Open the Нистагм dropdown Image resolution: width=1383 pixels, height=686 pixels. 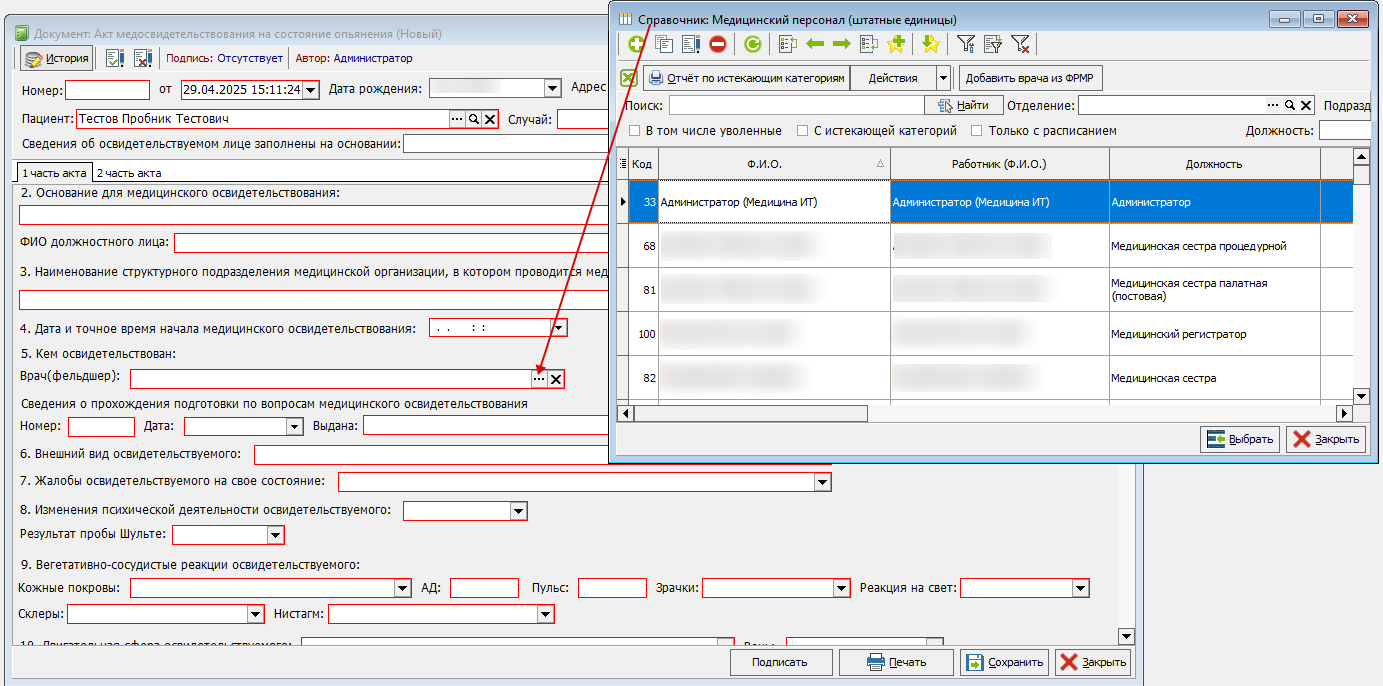[545, 614]
